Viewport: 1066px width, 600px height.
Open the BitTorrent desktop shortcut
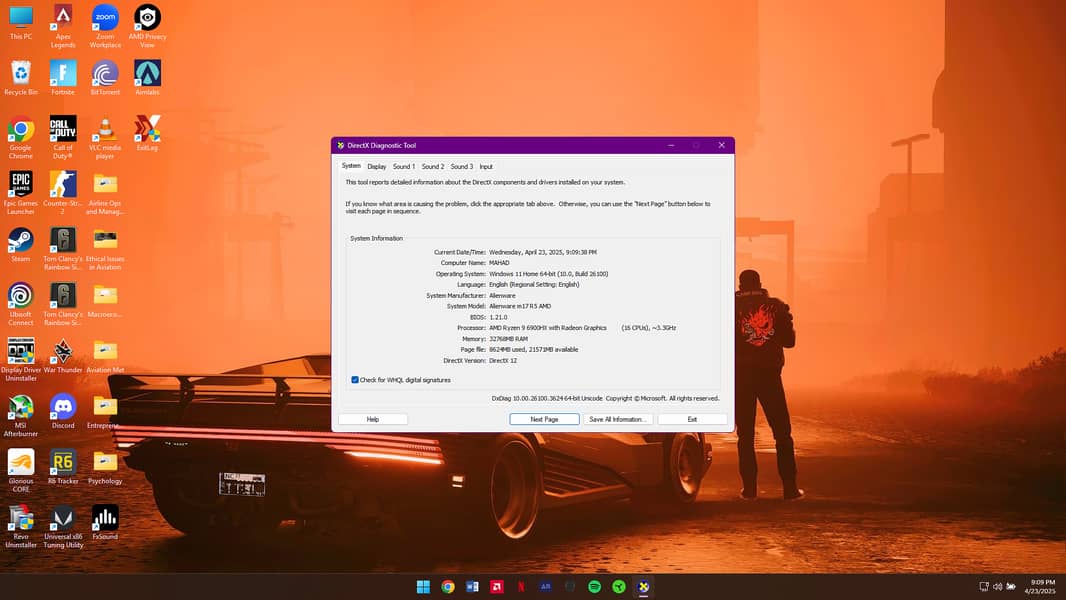pyautogui.click(x=105, y=77)
